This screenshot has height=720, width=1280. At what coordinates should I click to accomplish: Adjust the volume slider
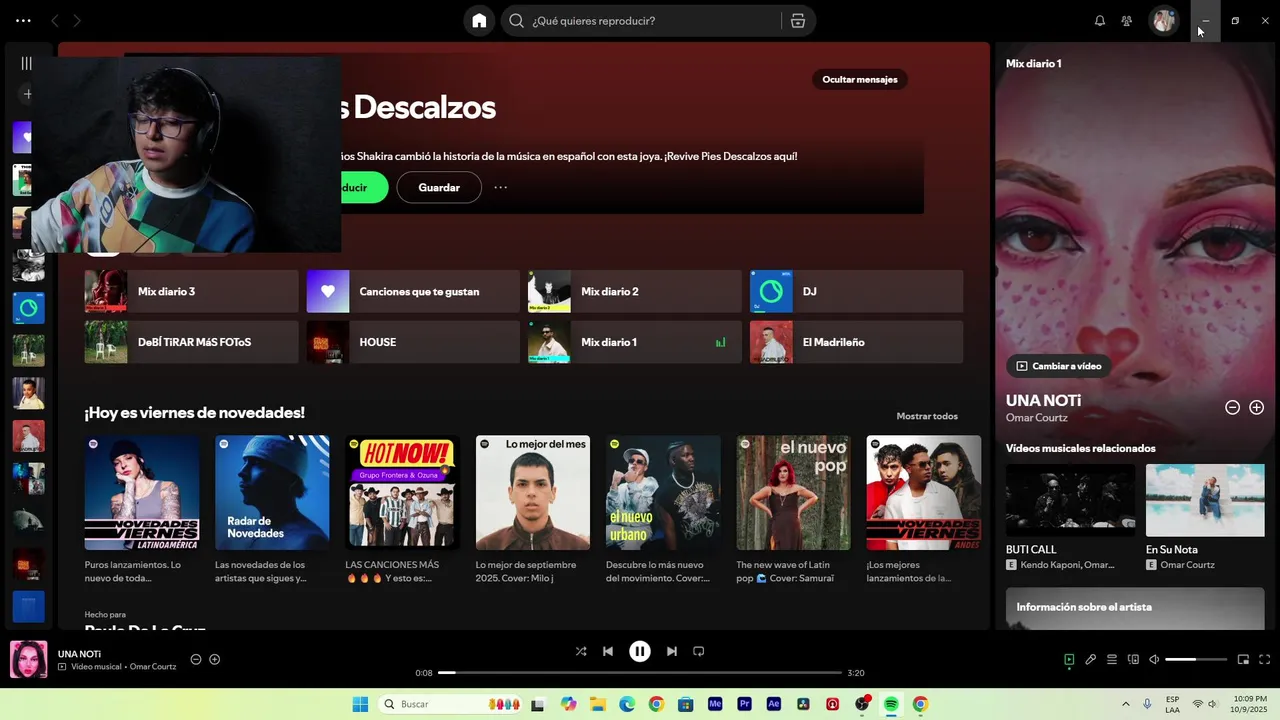(1196, 659)
